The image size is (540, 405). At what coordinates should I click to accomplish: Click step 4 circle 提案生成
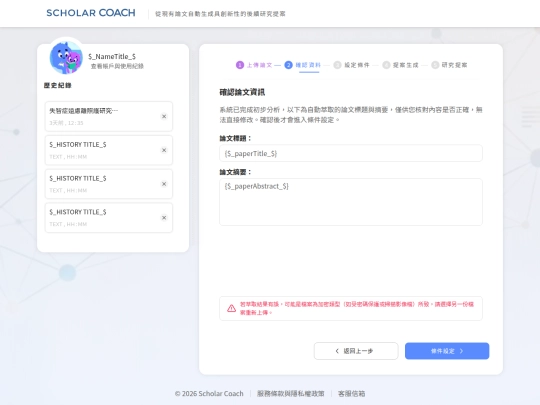click(x=386, y=65)
